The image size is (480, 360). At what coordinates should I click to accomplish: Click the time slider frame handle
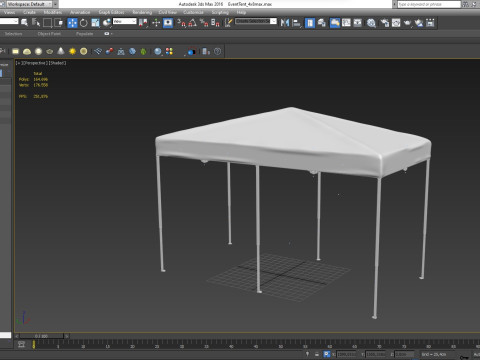[41, 336]
